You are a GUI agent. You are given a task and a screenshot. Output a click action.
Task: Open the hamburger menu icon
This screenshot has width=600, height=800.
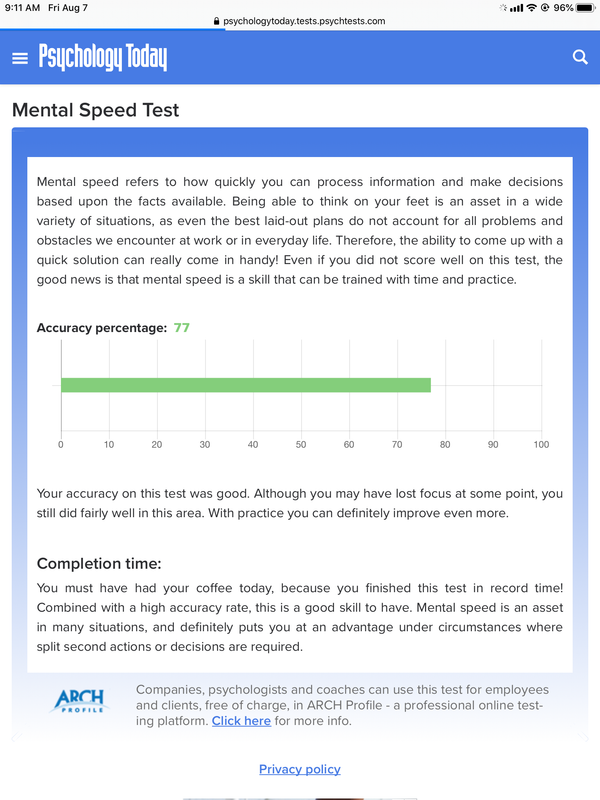pyautogui.click(x=20, y=58)
